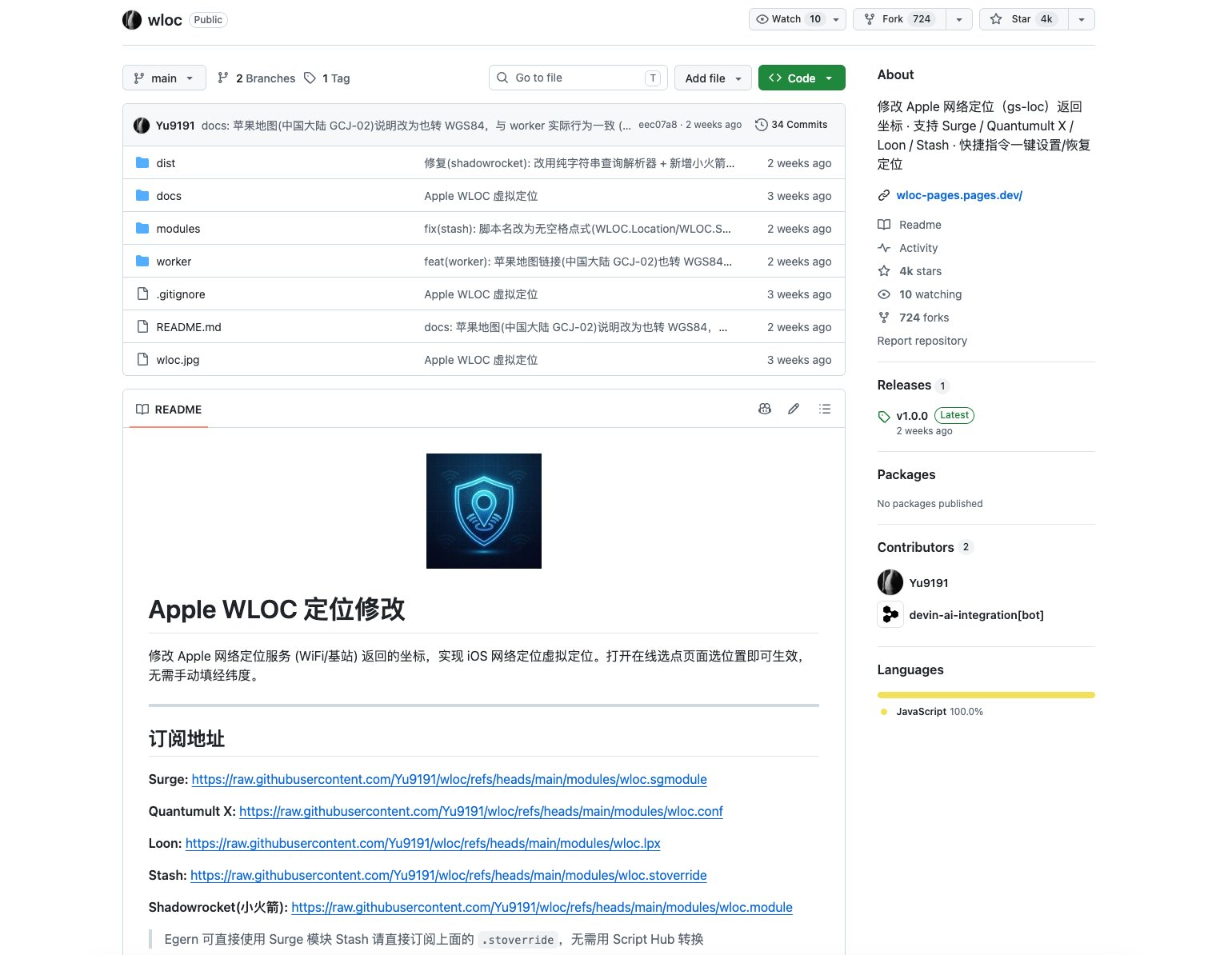This screenshot has width=1232, height=955.
Task: Open Copilot icon in README header
Action: [765, 409]
